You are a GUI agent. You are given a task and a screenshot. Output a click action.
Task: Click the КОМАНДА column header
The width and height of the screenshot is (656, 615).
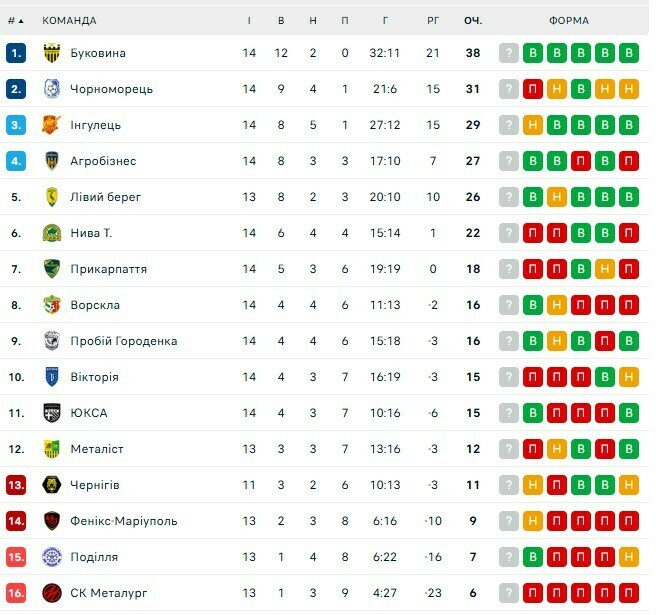tap(70, 20)
